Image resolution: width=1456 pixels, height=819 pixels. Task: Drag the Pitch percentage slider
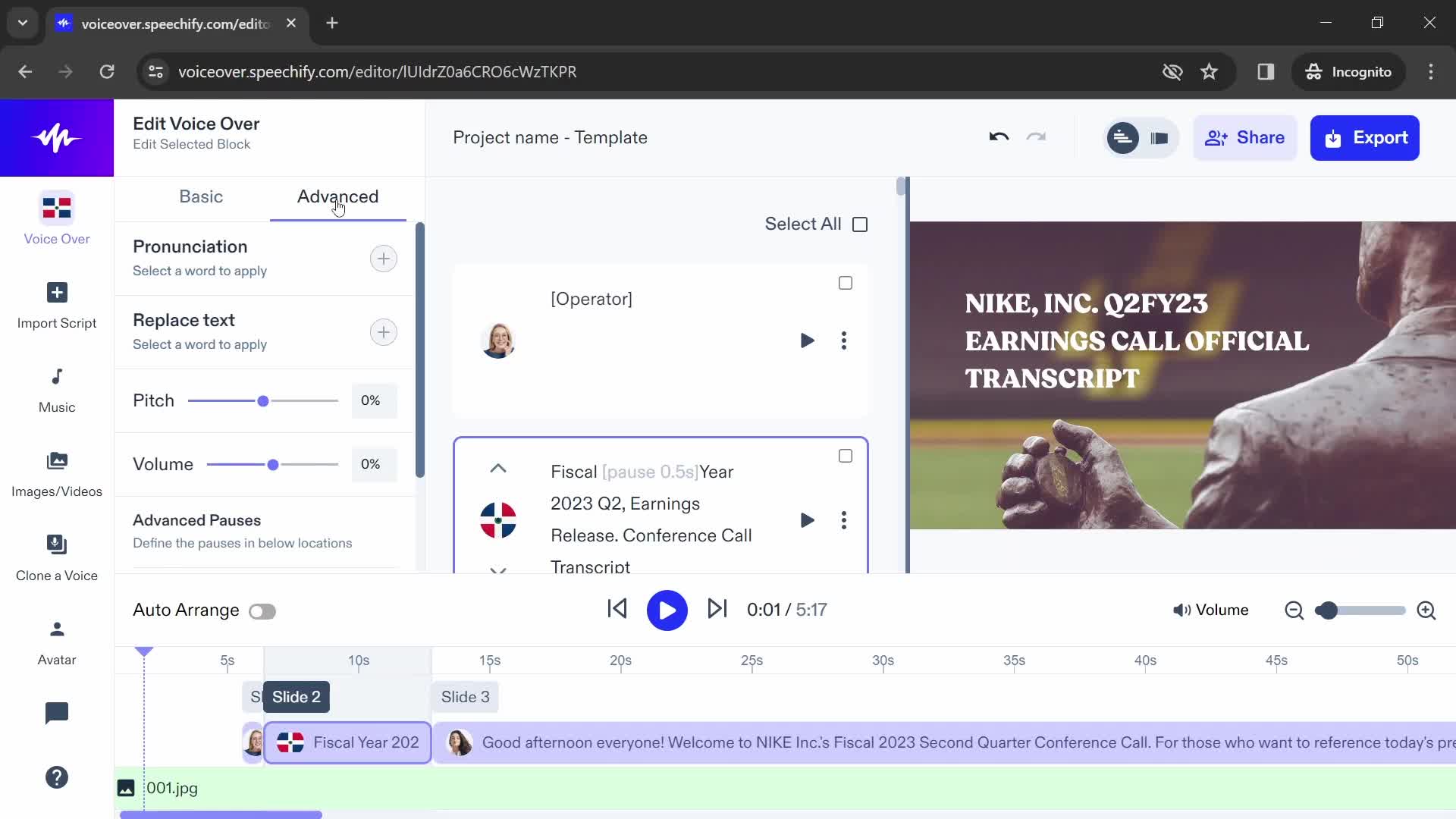[x=263, y=401]
